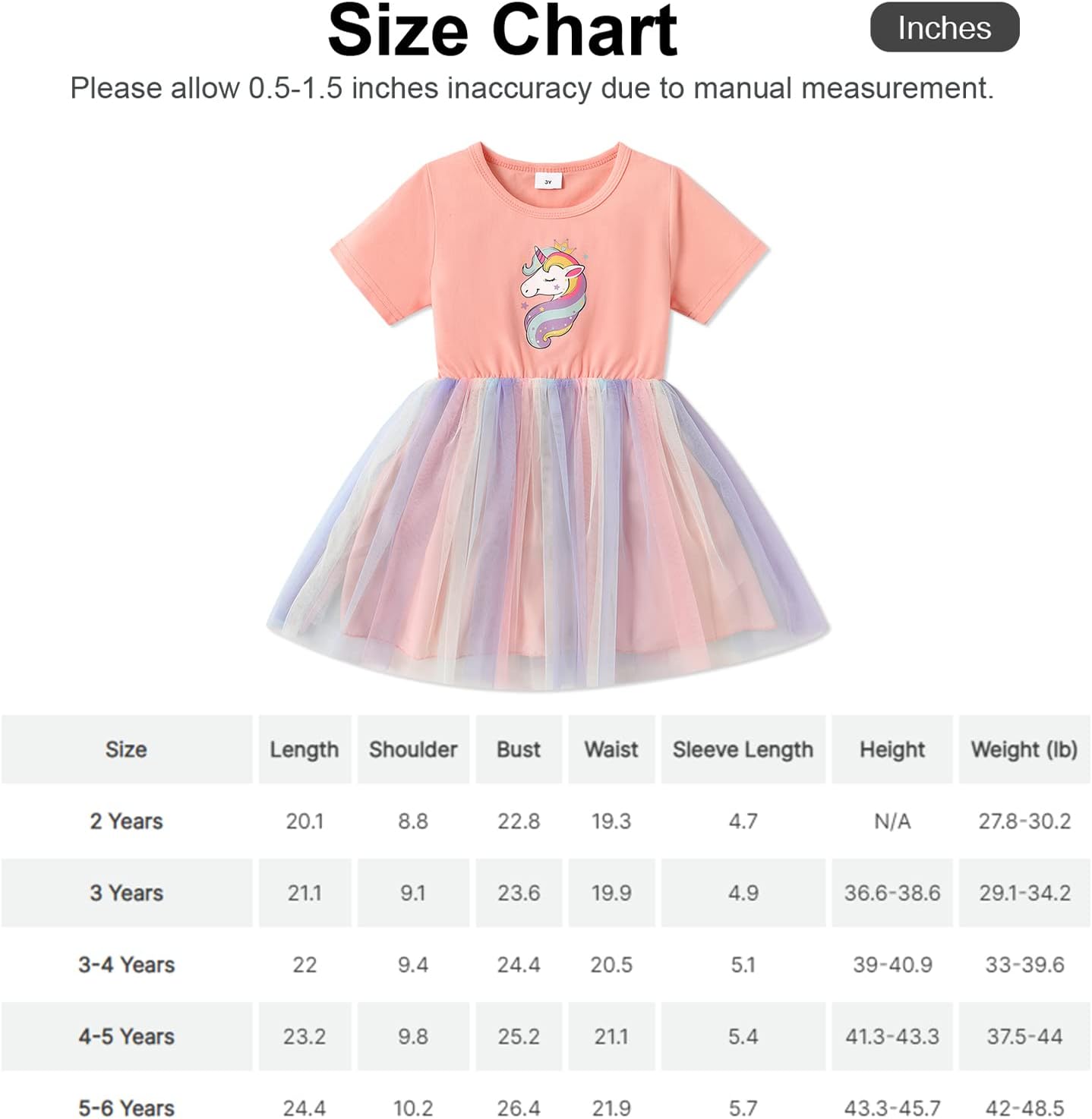The image size is (1092, 1119).
Task: Select the Length column header
Action: point(304,749)
